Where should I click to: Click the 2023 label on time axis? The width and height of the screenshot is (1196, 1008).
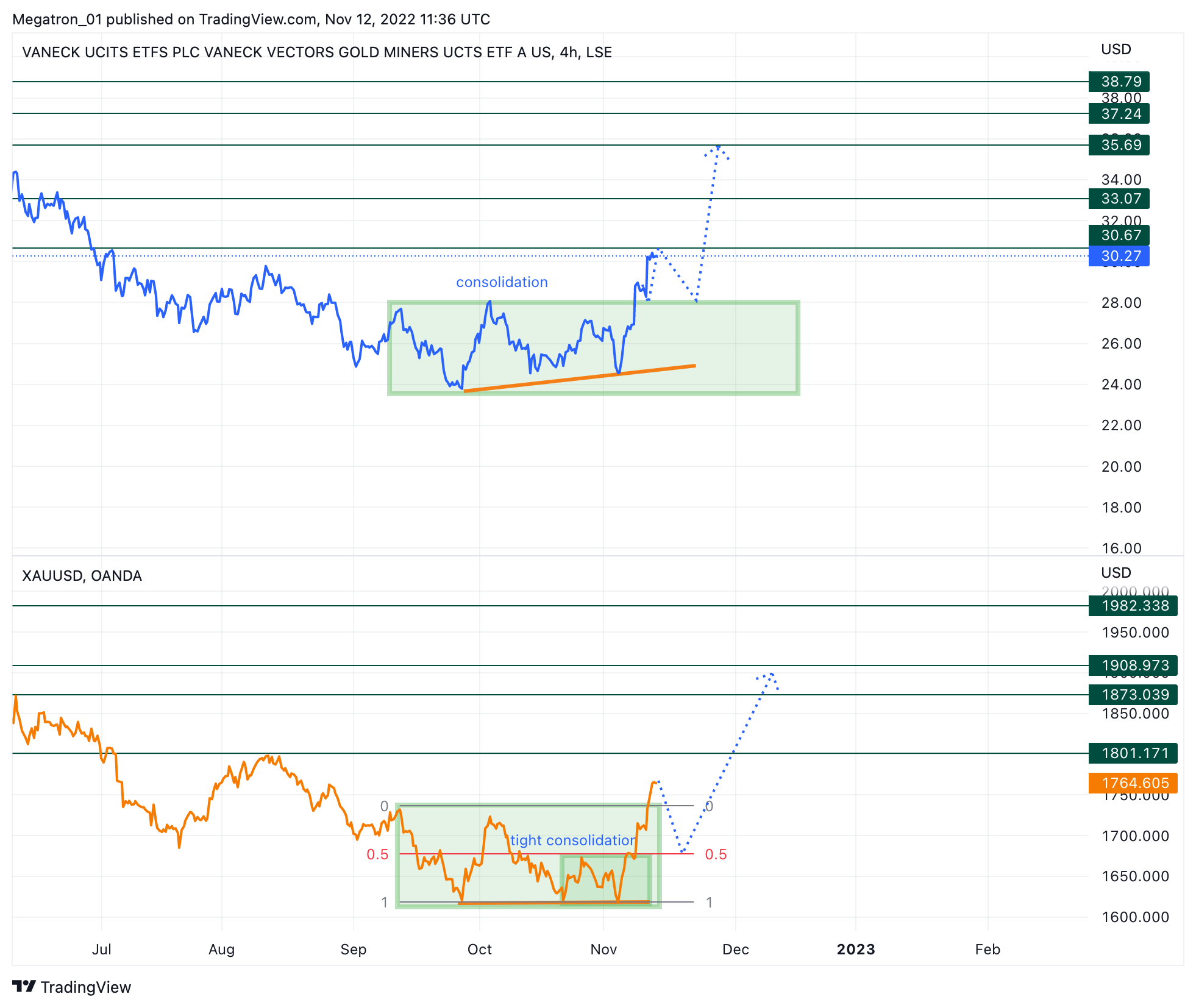(x=856, y=949)
